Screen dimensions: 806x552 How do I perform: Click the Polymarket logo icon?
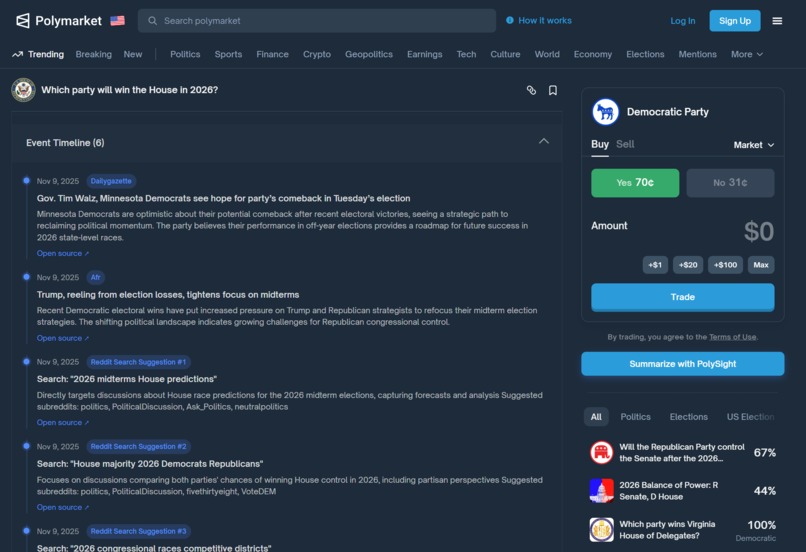[23, 21]
